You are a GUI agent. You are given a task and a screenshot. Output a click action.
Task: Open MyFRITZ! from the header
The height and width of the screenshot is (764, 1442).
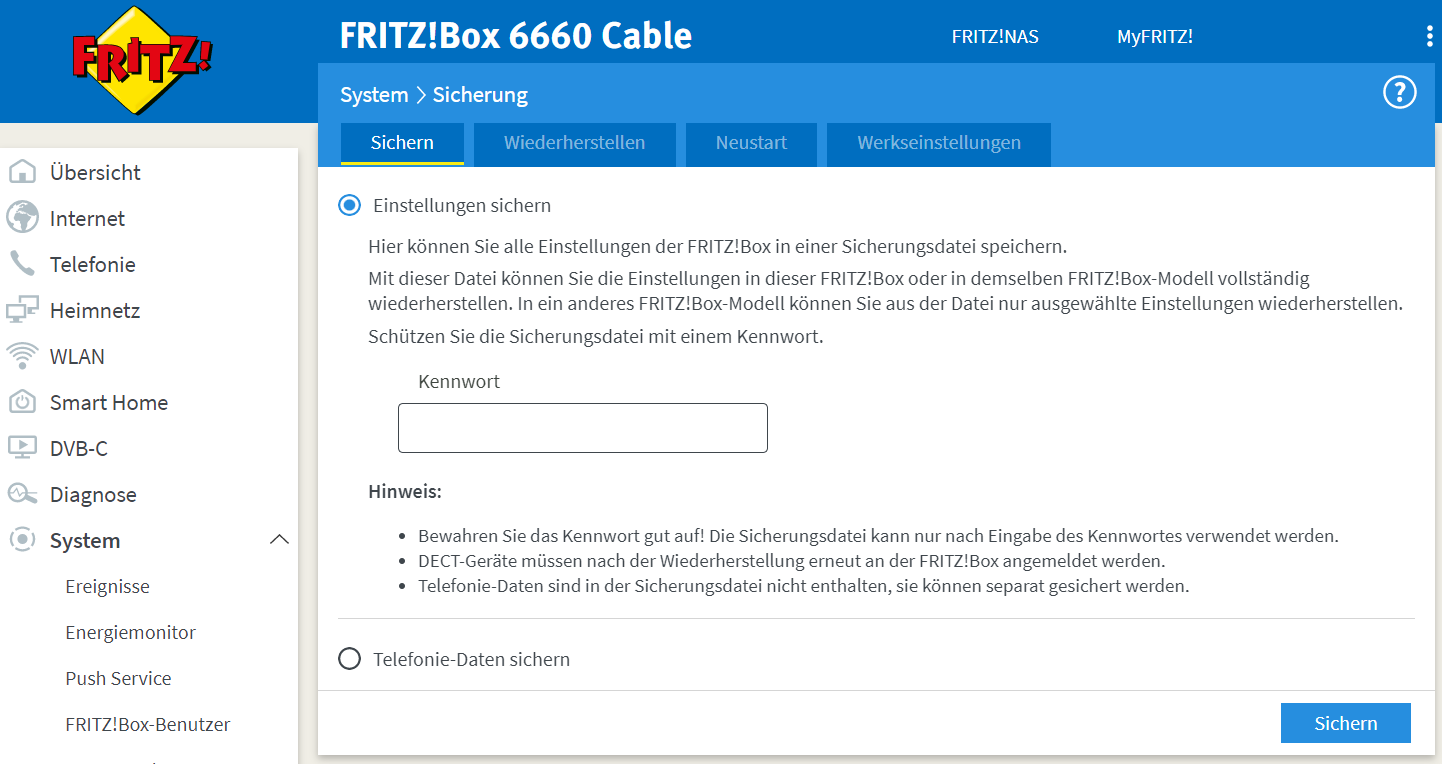click(1155, 37)
